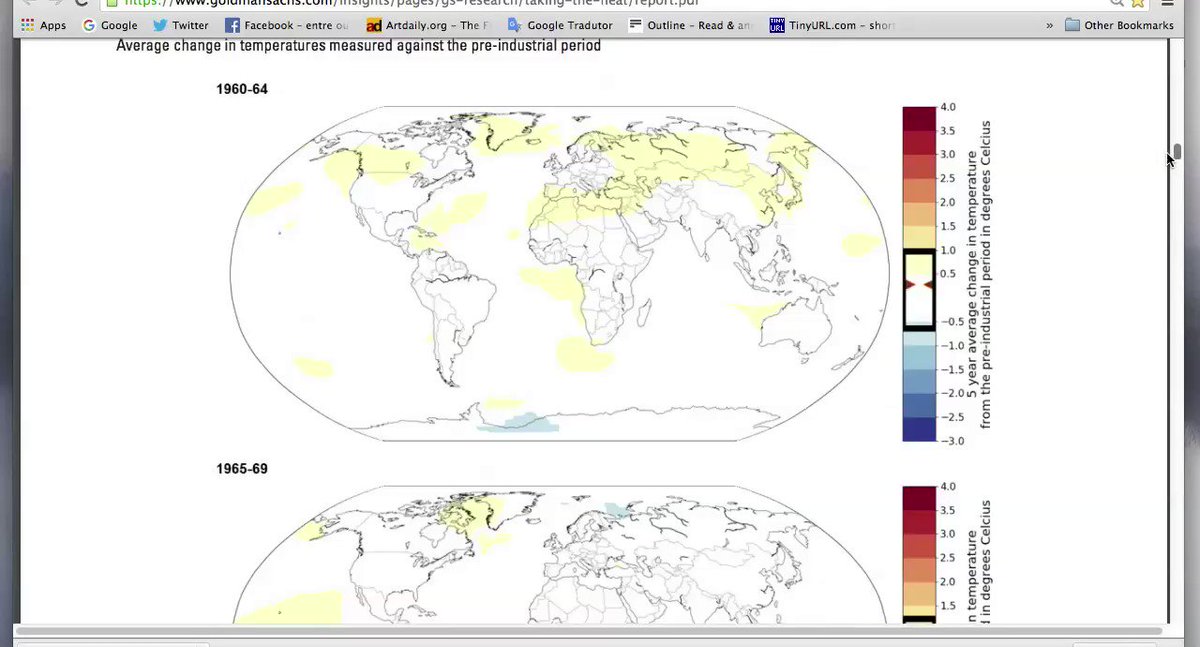Click the horizontal scrollbar at bottom
Screen dimensions: 1200x647
[x=588, y=630]
